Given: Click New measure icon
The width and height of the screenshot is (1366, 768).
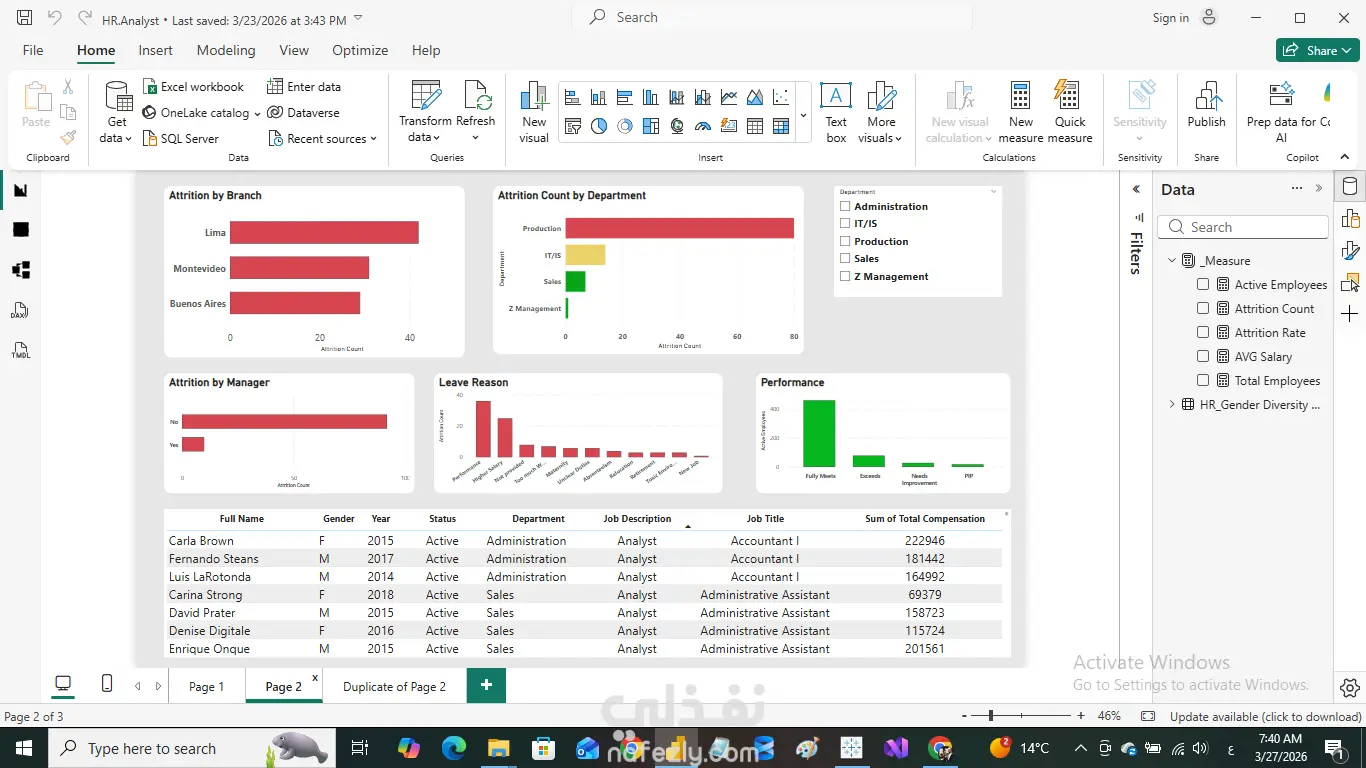Looking at the screenshot, I should (1020, 96).
